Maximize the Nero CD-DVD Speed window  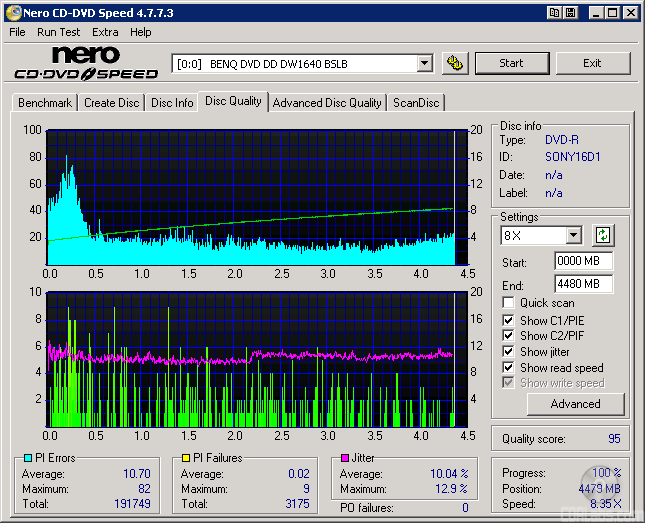pyautogui.click(x=612, y=13)
